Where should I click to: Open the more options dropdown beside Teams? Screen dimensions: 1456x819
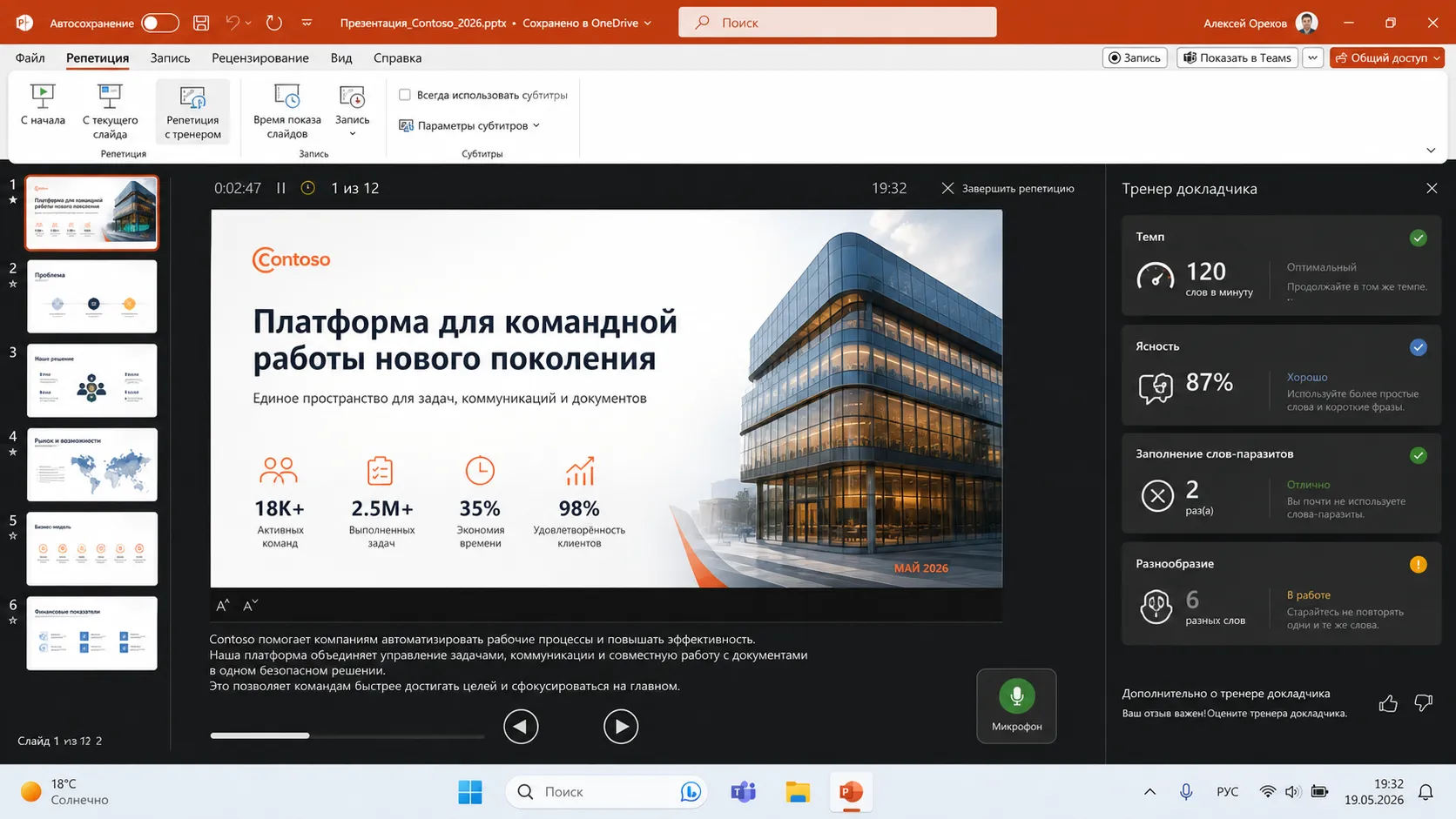pos(1312,57)
